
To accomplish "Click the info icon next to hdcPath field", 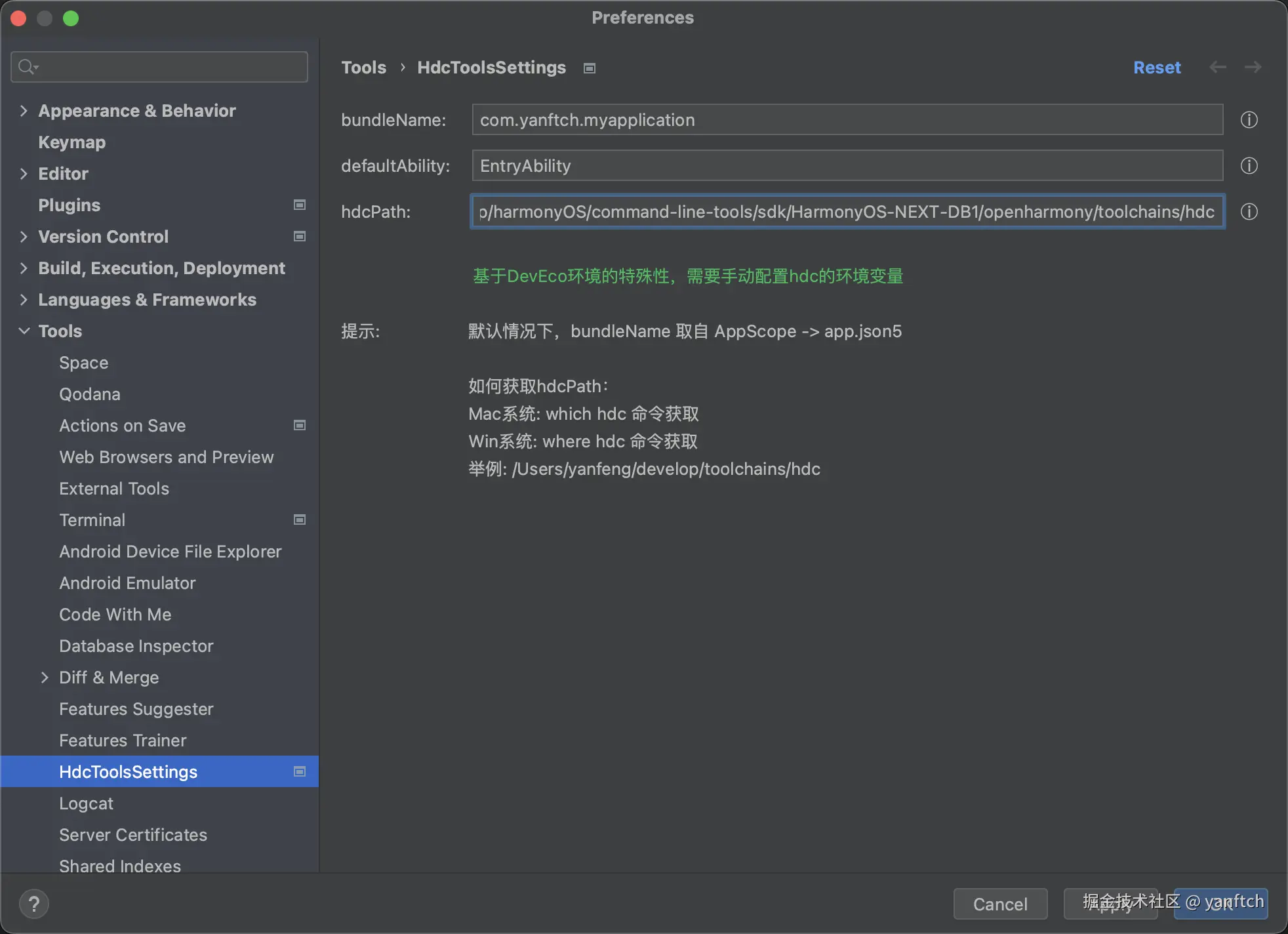I will [x=1249, y=212].
